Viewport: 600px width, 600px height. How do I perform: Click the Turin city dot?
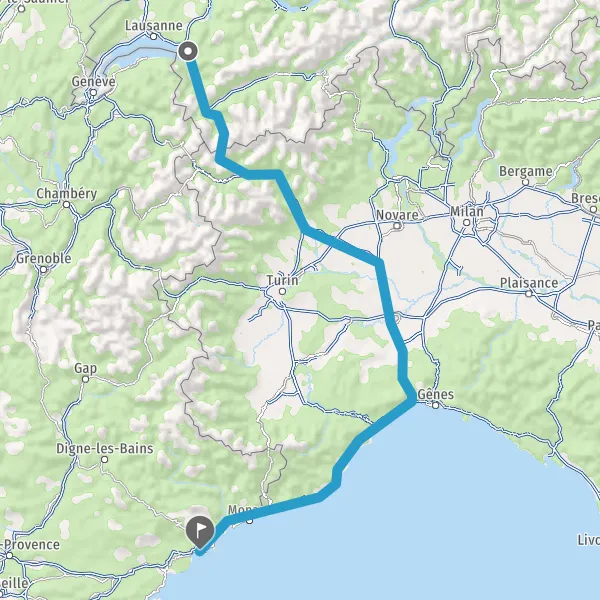coord(282,292)
